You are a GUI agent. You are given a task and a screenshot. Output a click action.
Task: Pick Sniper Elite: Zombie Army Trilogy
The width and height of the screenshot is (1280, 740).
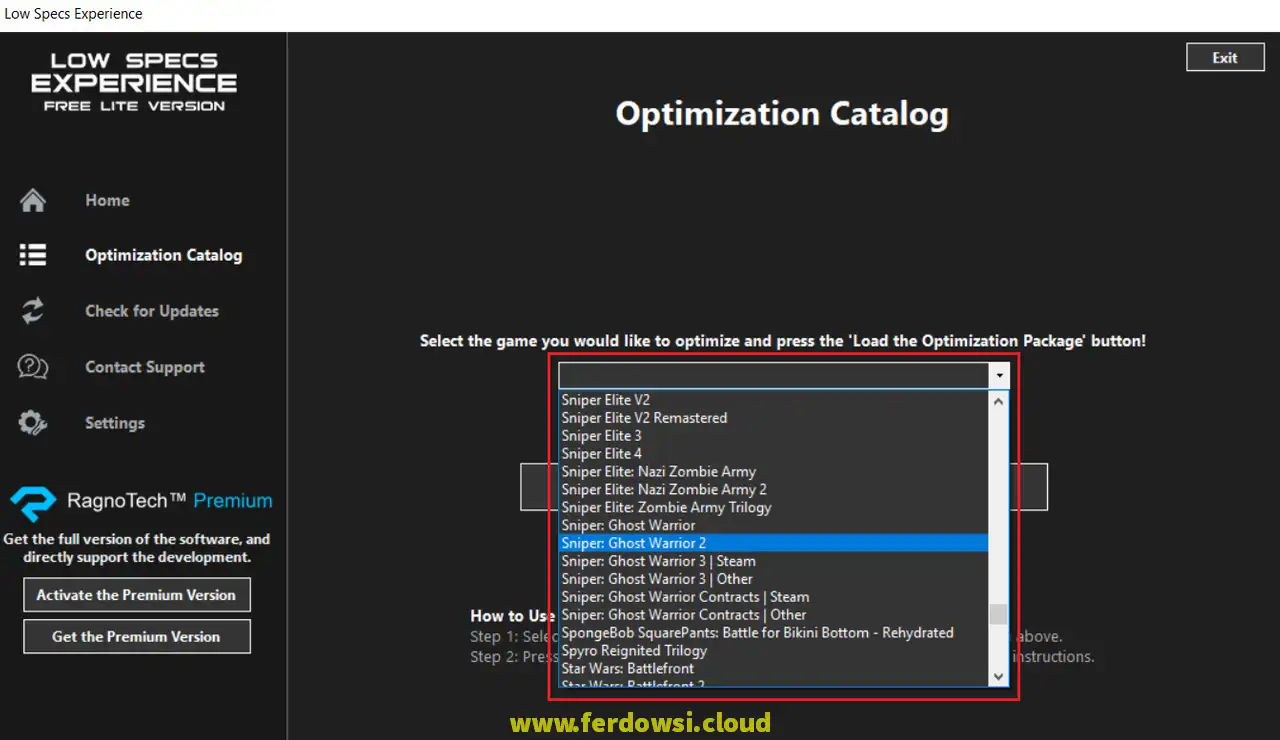773,508
